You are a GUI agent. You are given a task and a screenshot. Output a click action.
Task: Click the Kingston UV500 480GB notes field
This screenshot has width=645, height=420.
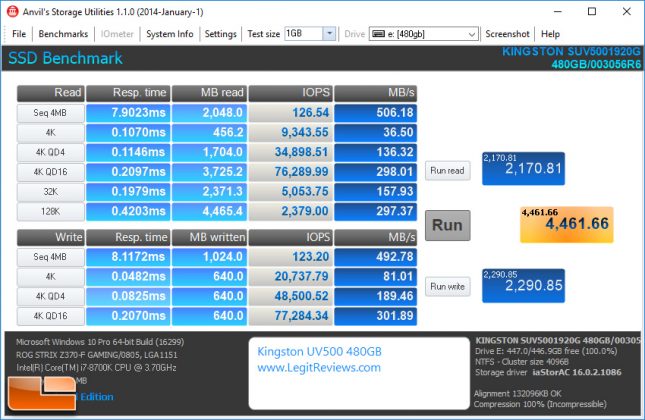(359, 374)
